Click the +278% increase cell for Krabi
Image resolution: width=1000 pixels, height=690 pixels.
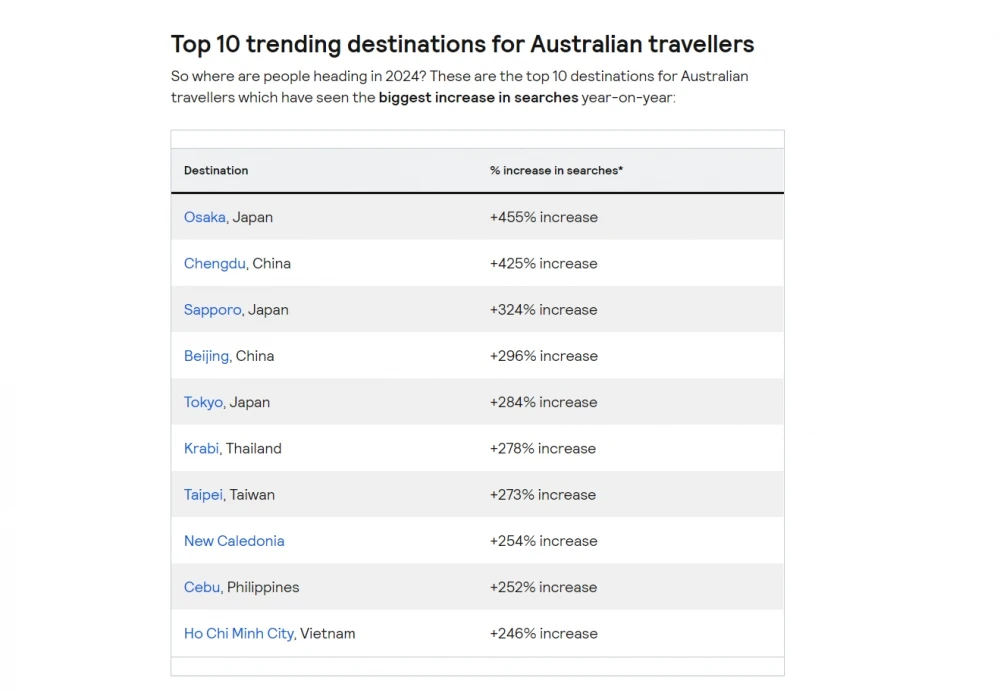[543, 448]
